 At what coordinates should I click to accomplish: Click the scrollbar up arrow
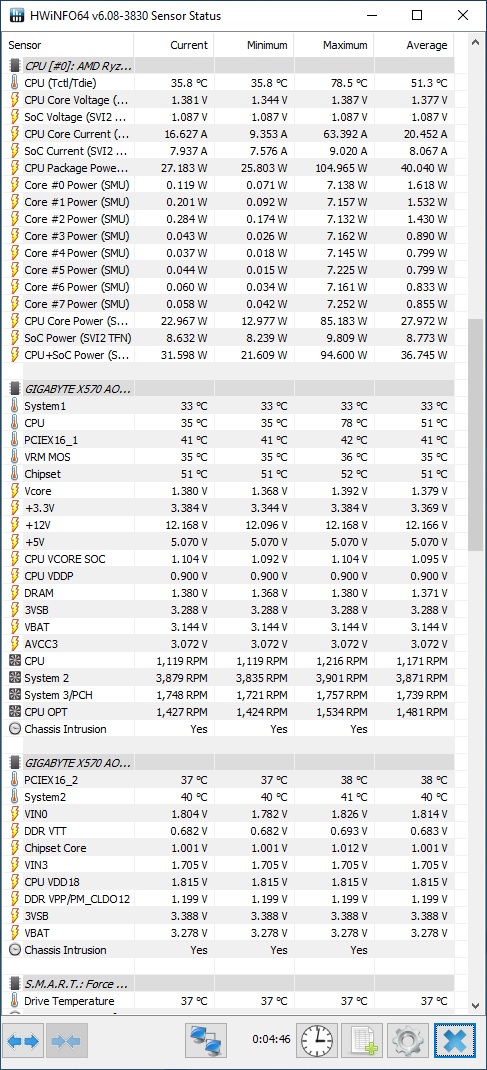point(476,42)
